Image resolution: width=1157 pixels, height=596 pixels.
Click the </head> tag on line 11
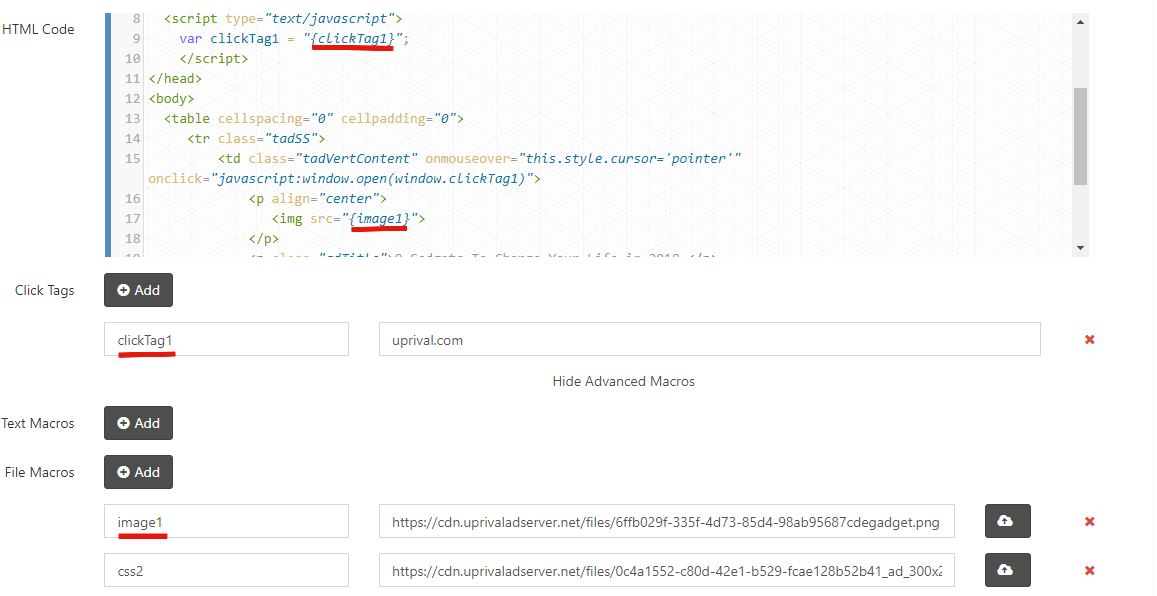tap(175, 79)
